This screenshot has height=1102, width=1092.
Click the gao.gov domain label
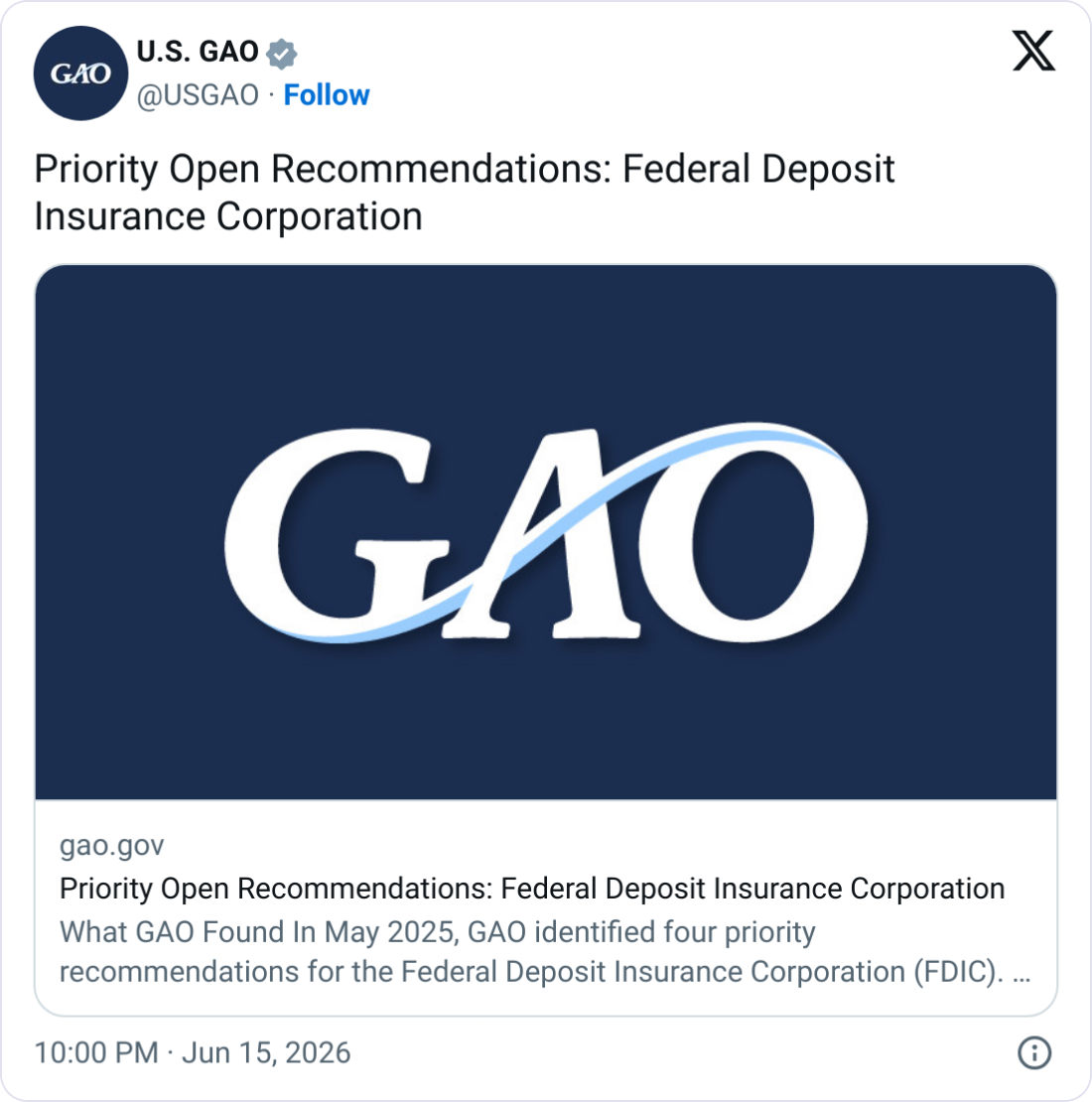coord(112,846)
